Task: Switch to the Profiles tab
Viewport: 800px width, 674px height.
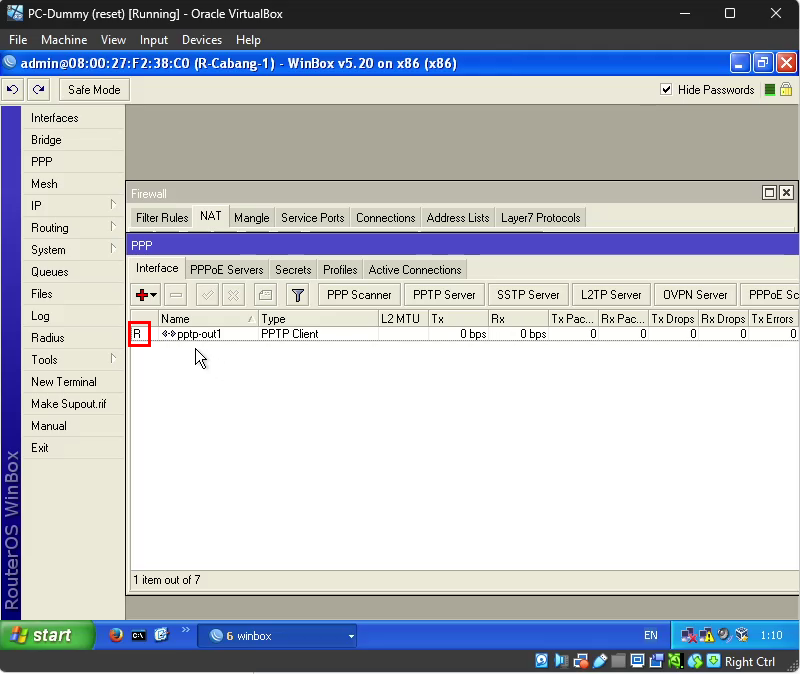Action: 340,269
